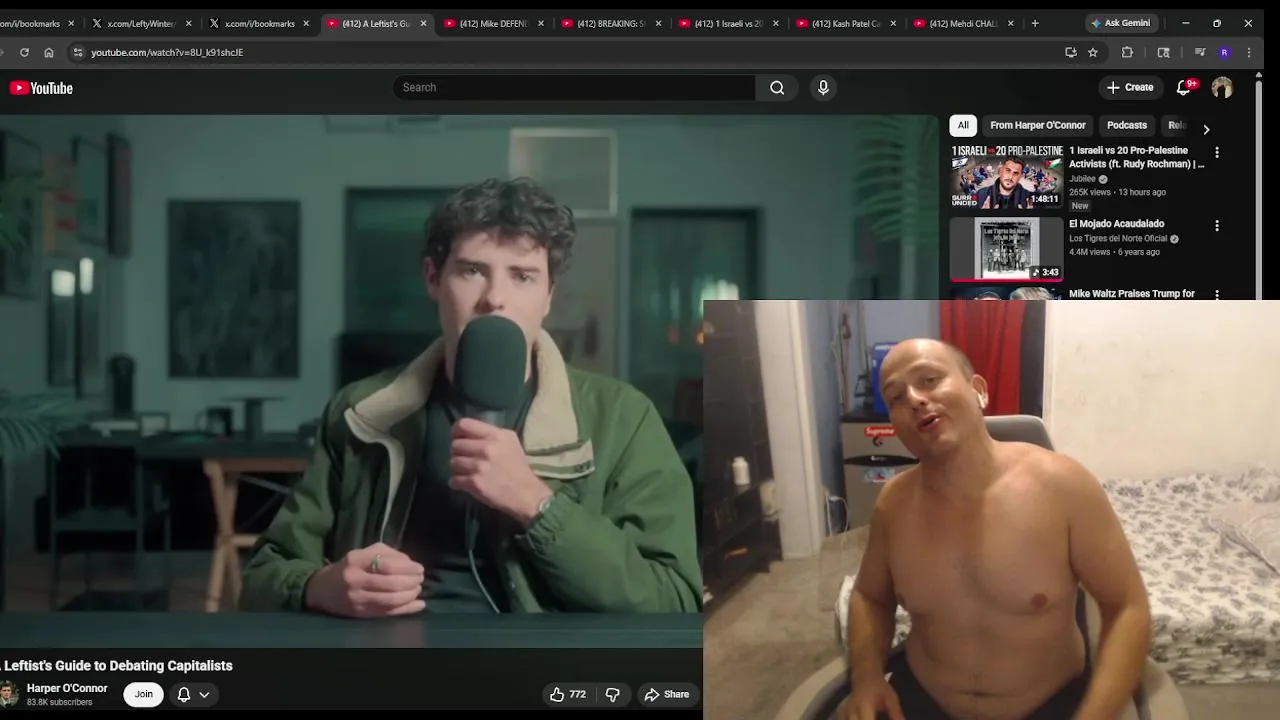The image size is (1280, 720).
Task: Open options menu for El Mojado Acaudalado
Action: coord(1217,226)
